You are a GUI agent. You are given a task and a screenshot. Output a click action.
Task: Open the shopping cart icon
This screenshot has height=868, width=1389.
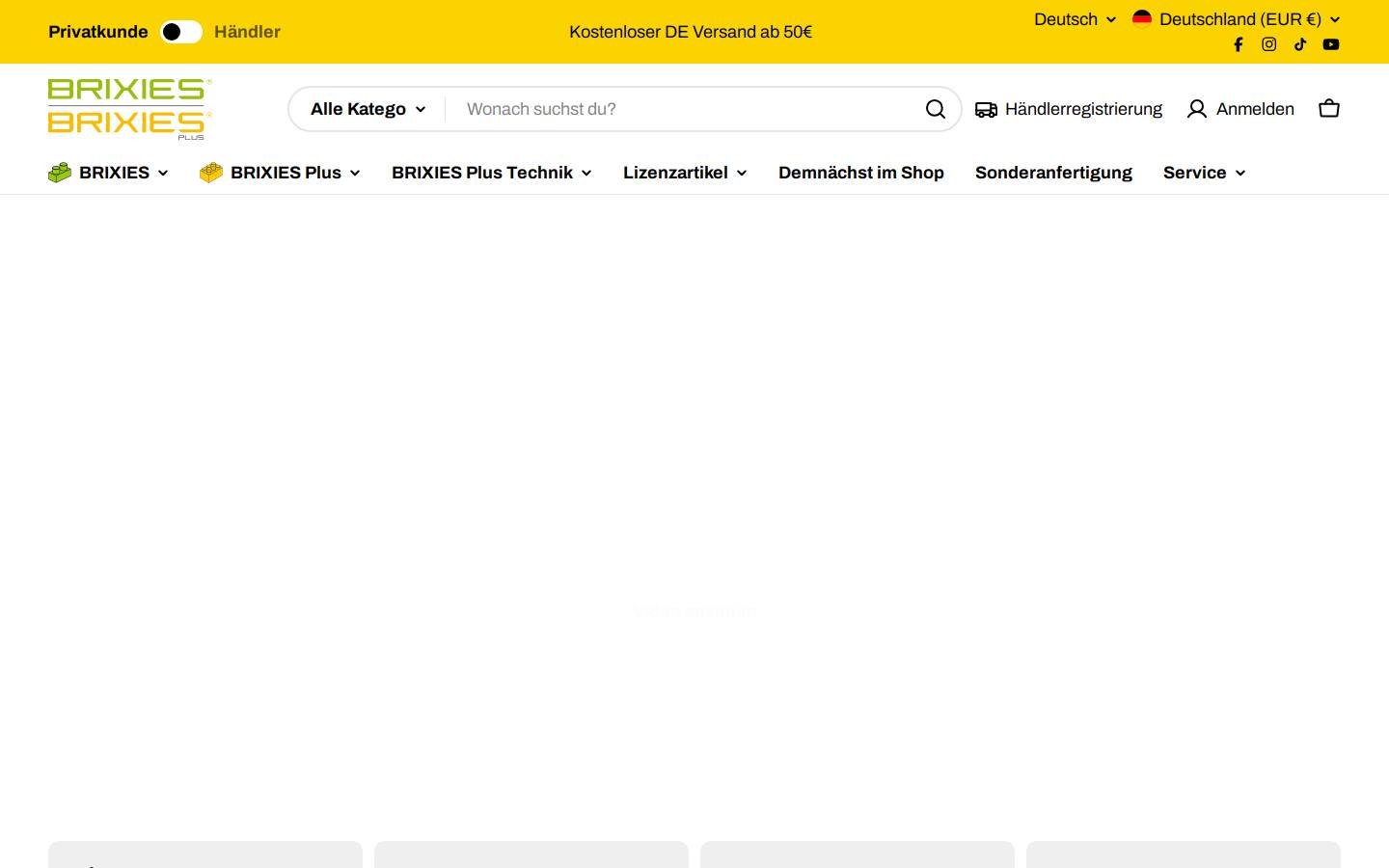pos(1329,108)
